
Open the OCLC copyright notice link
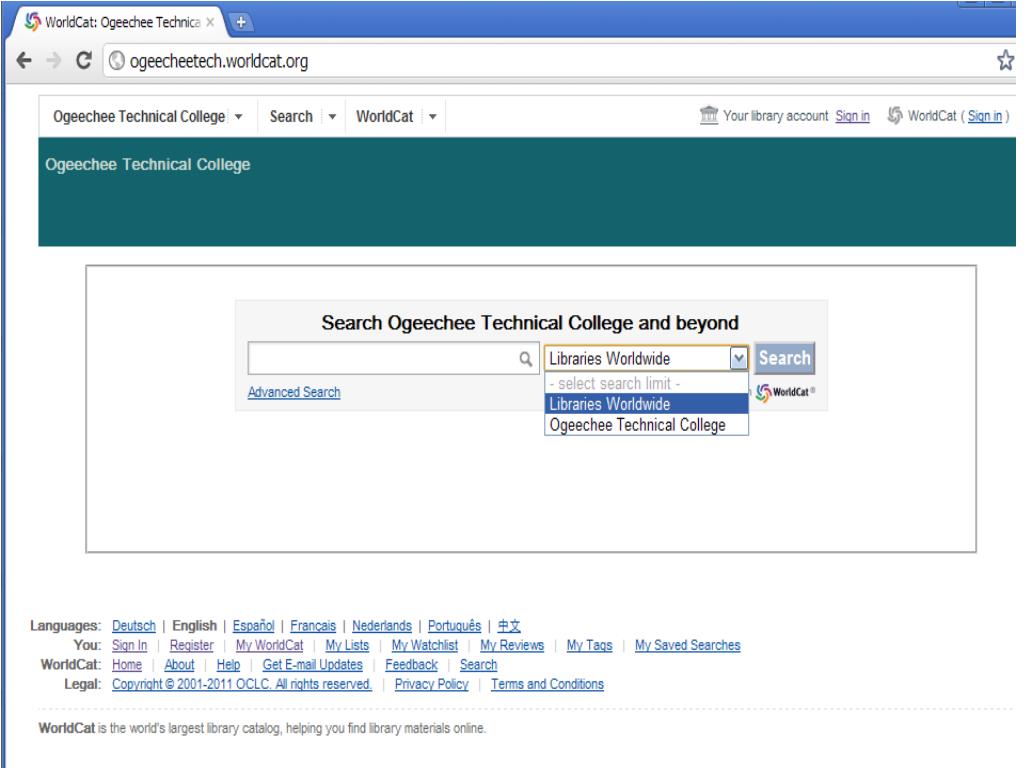click(x=242, y=684)
